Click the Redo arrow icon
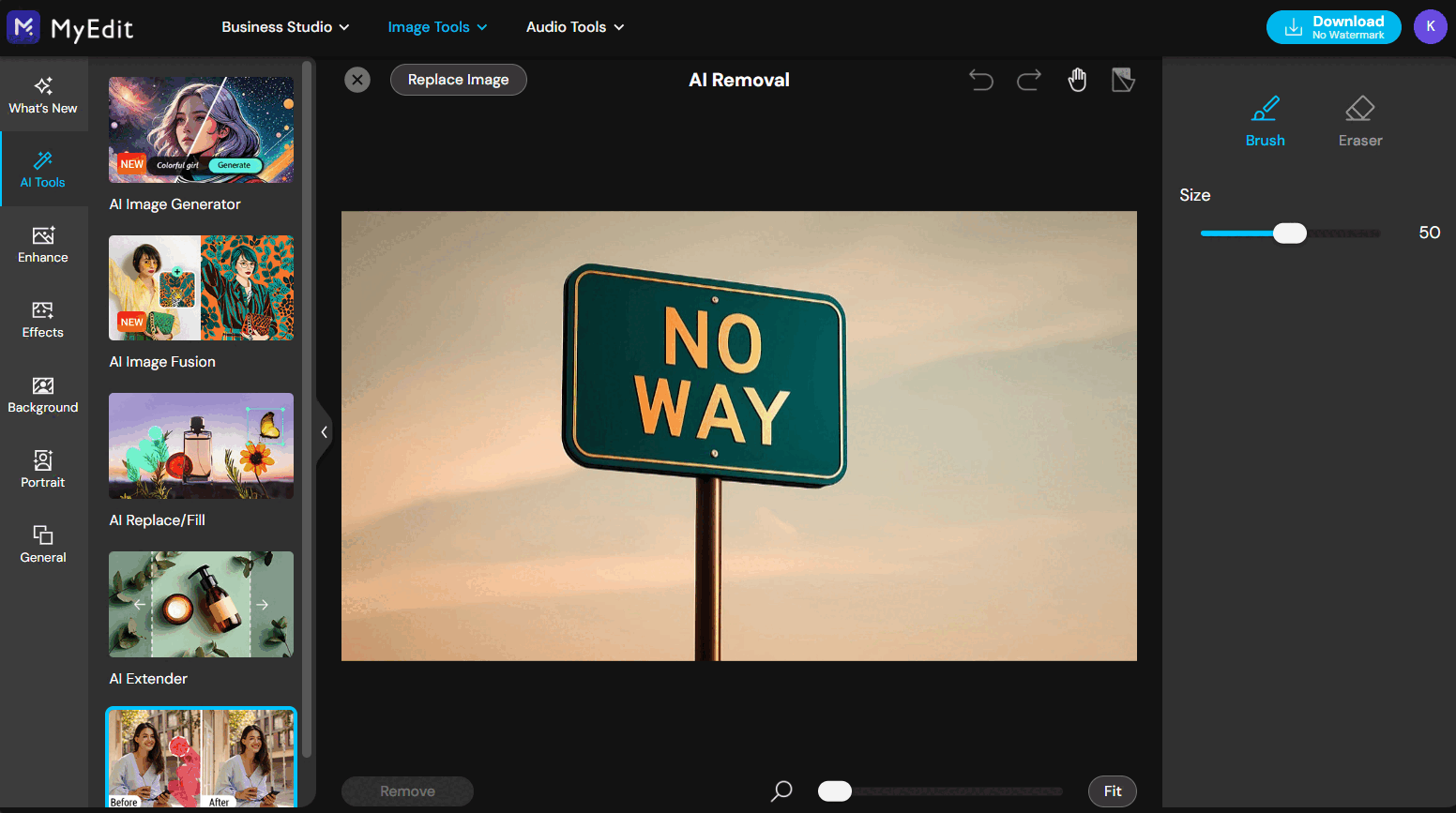This screenshot has height=813, width=1456. [x=1028, y=80]
